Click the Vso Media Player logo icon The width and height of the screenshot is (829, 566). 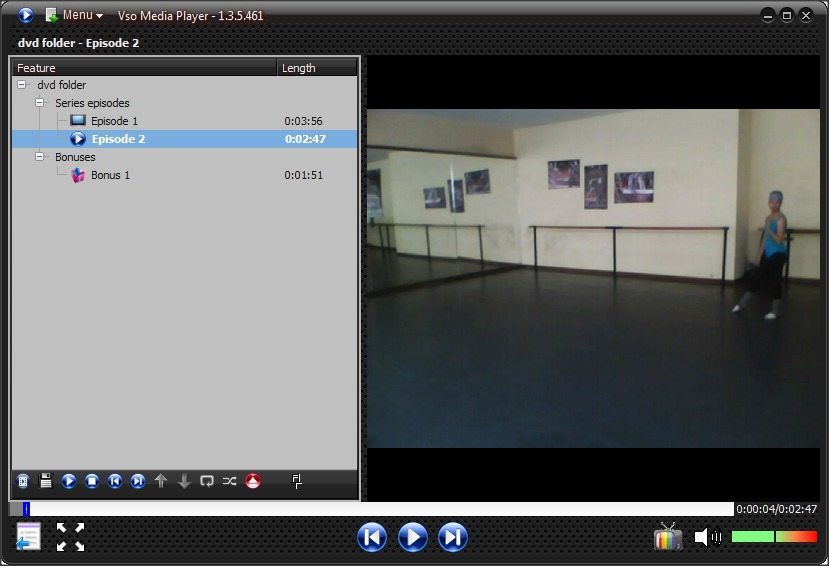click(25, 15)
